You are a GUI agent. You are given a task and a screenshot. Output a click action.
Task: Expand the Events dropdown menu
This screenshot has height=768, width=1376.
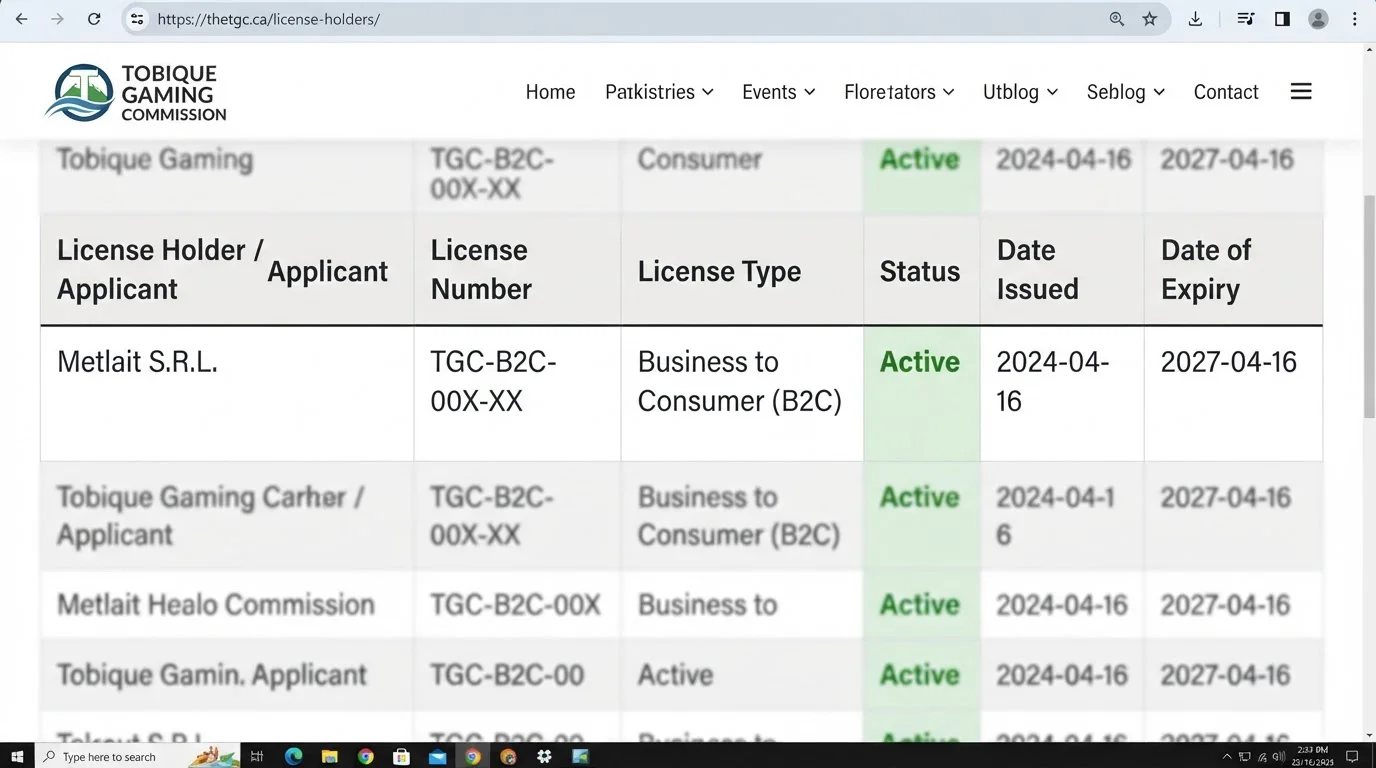(x=778, y=92)
